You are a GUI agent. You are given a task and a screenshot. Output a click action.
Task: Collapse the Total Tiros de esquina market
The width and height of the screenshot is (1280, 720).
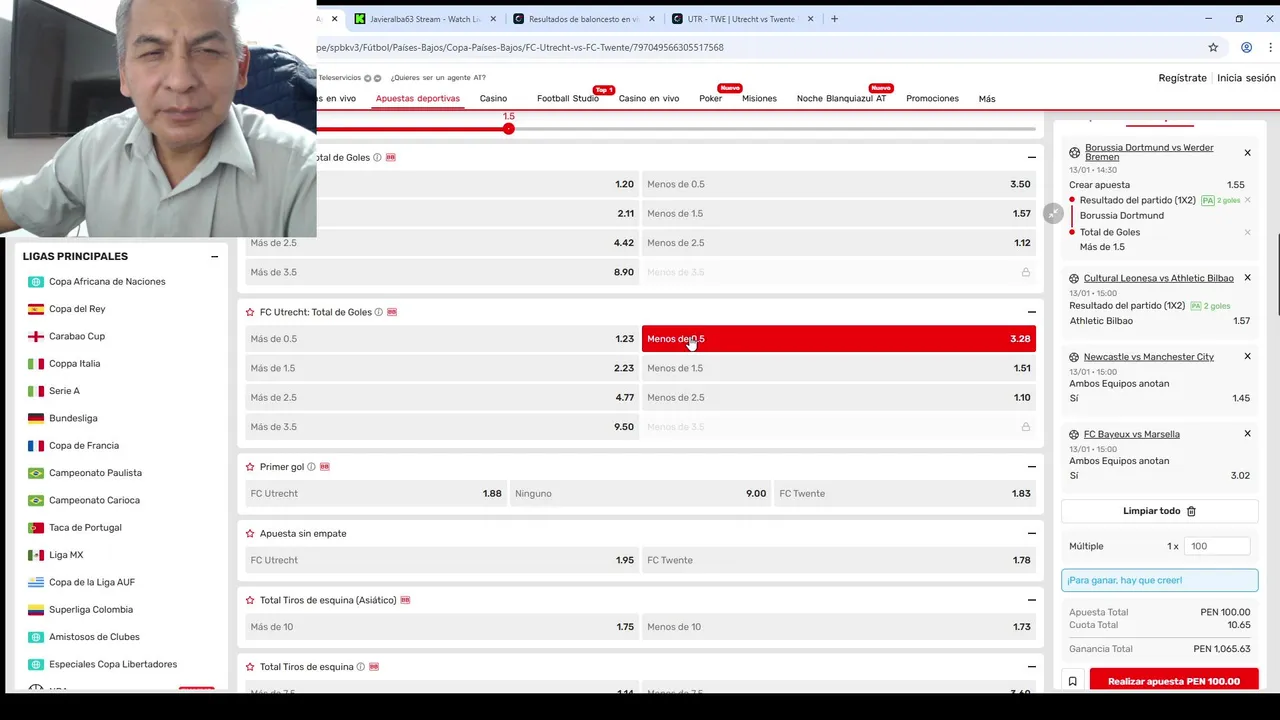pyautogui.click(x=1031, y=667)
